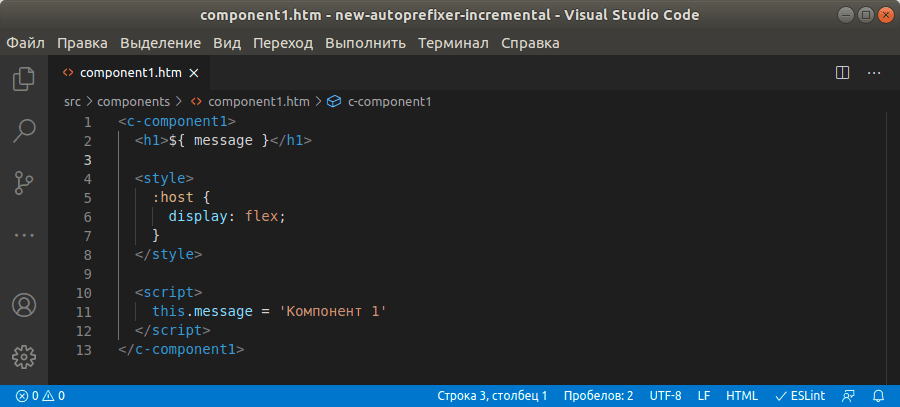
Task: Open the Source Control view icon
Action: [x=24, y=183]
